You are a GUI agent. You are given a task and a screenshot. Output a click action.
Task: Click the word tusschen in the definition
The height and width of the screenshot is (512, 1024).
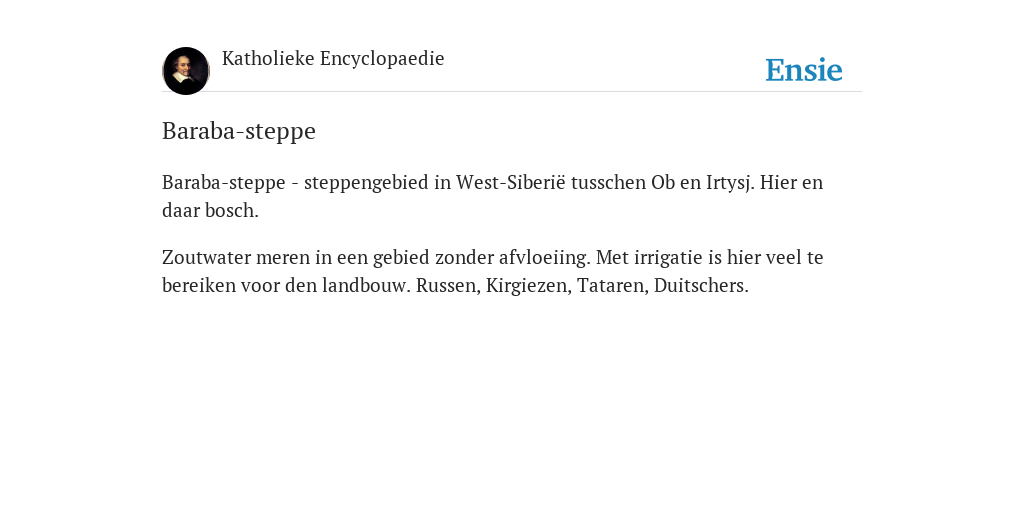pyautogui.click(x=609, y=182)
